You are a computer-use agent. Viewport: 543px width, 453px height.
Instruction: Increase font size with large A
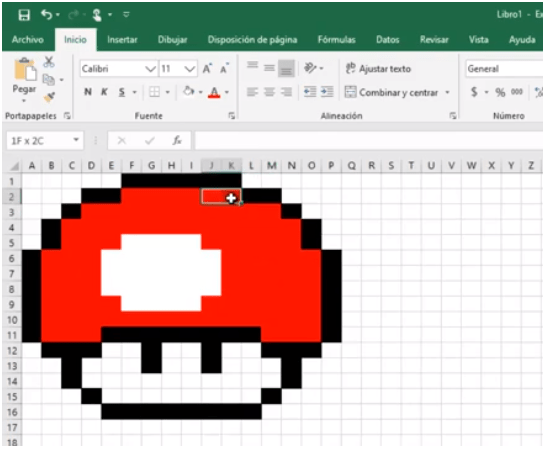pyautogui.click(x=207, y=69)
